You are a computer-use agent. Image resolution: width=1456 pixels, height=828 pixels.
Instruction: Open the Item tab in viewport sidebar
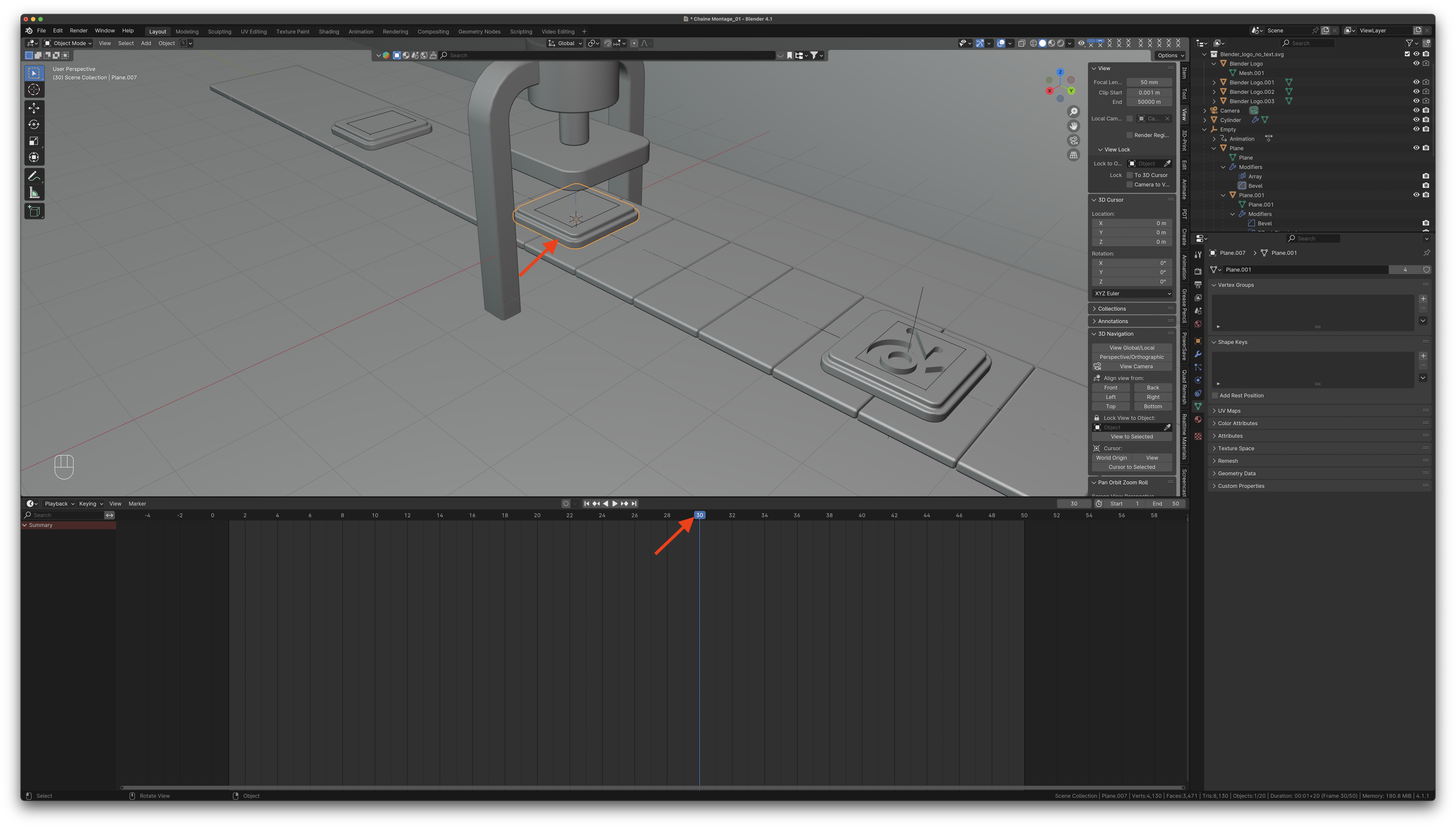tap(1184, 73)
